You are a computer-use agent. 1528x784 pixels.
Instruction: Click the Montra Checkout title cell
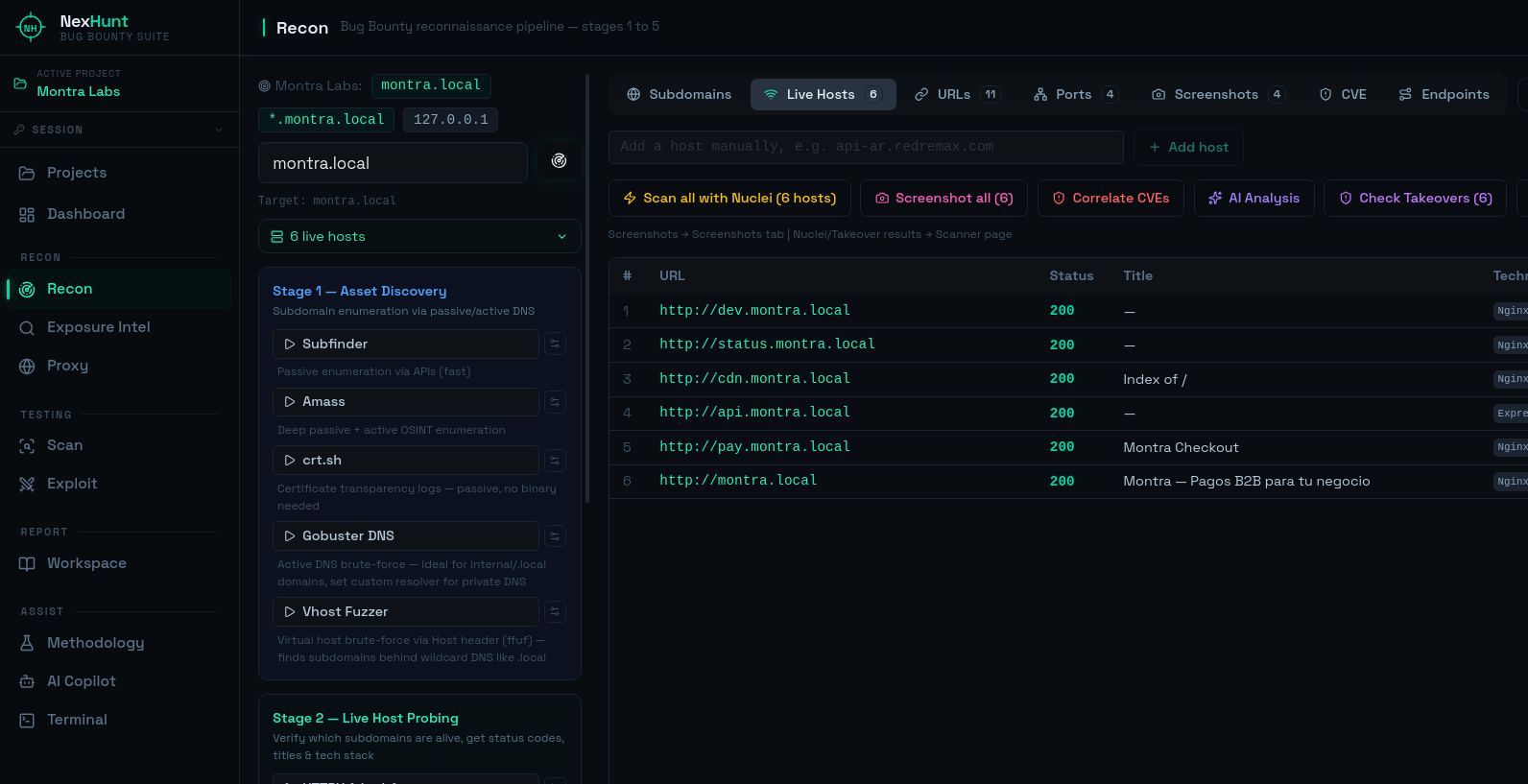click(x=1181, y=447)
